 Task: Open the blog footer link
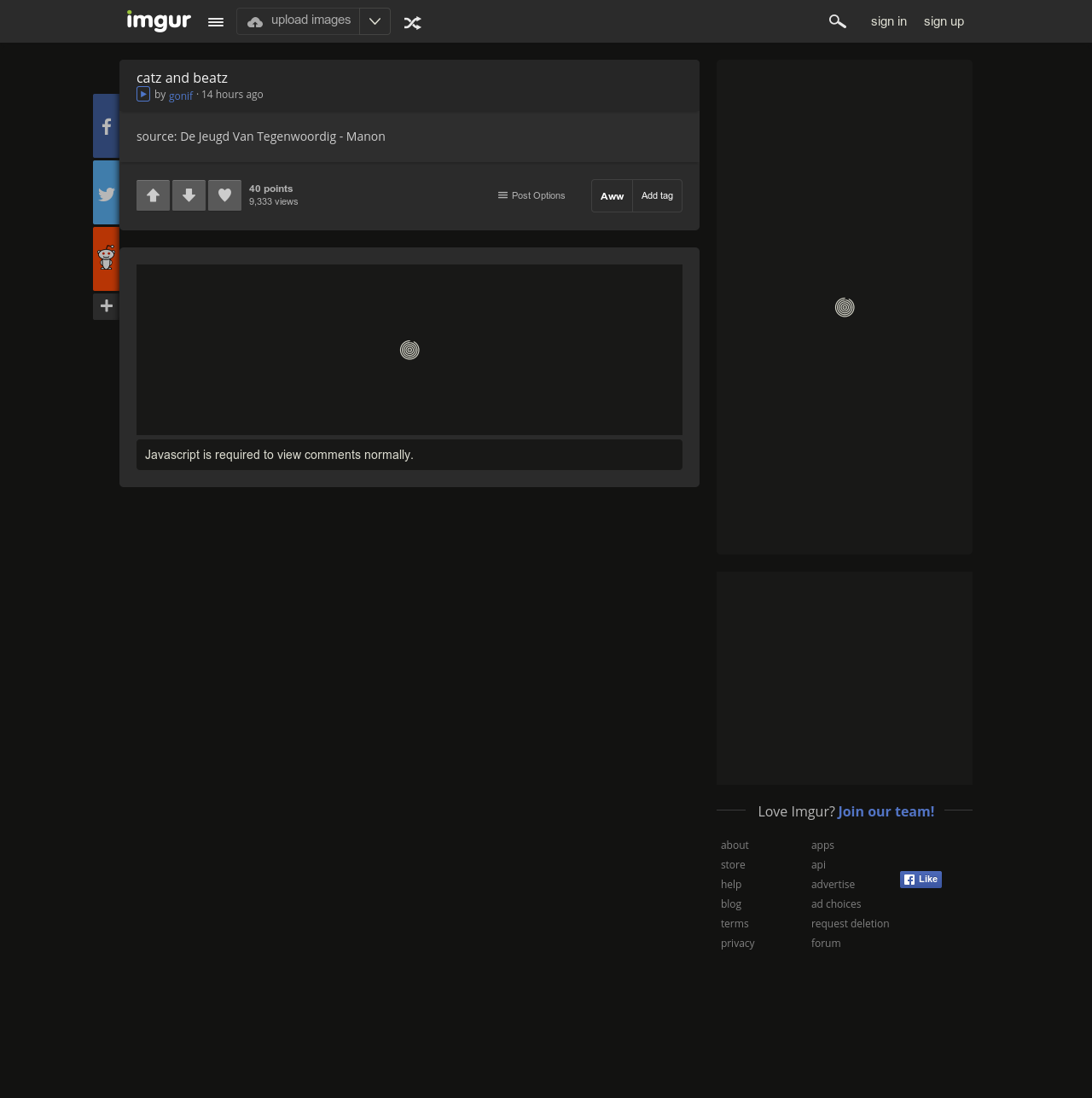[731, 904]
